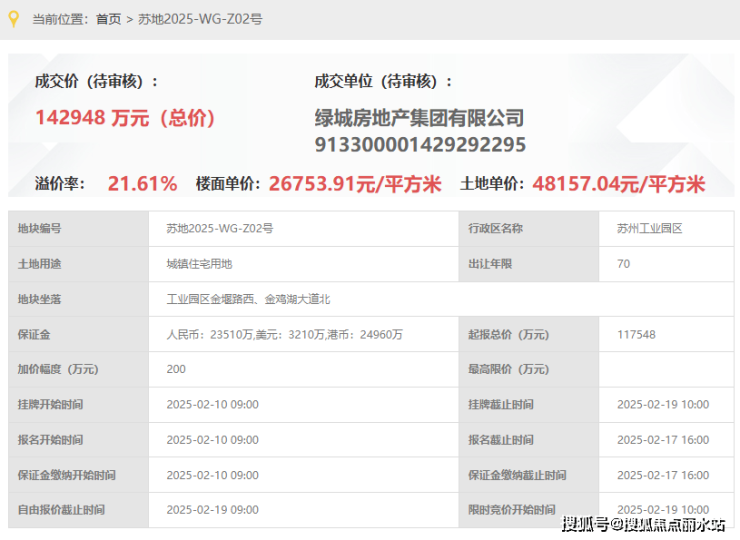Click the 起报总价（万元） header cell

(529, 334)
